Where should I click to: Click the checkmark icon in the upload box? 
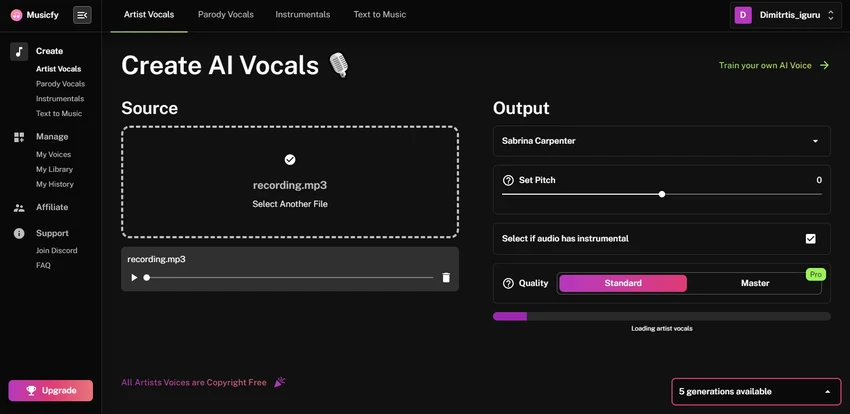click(290, 159)
